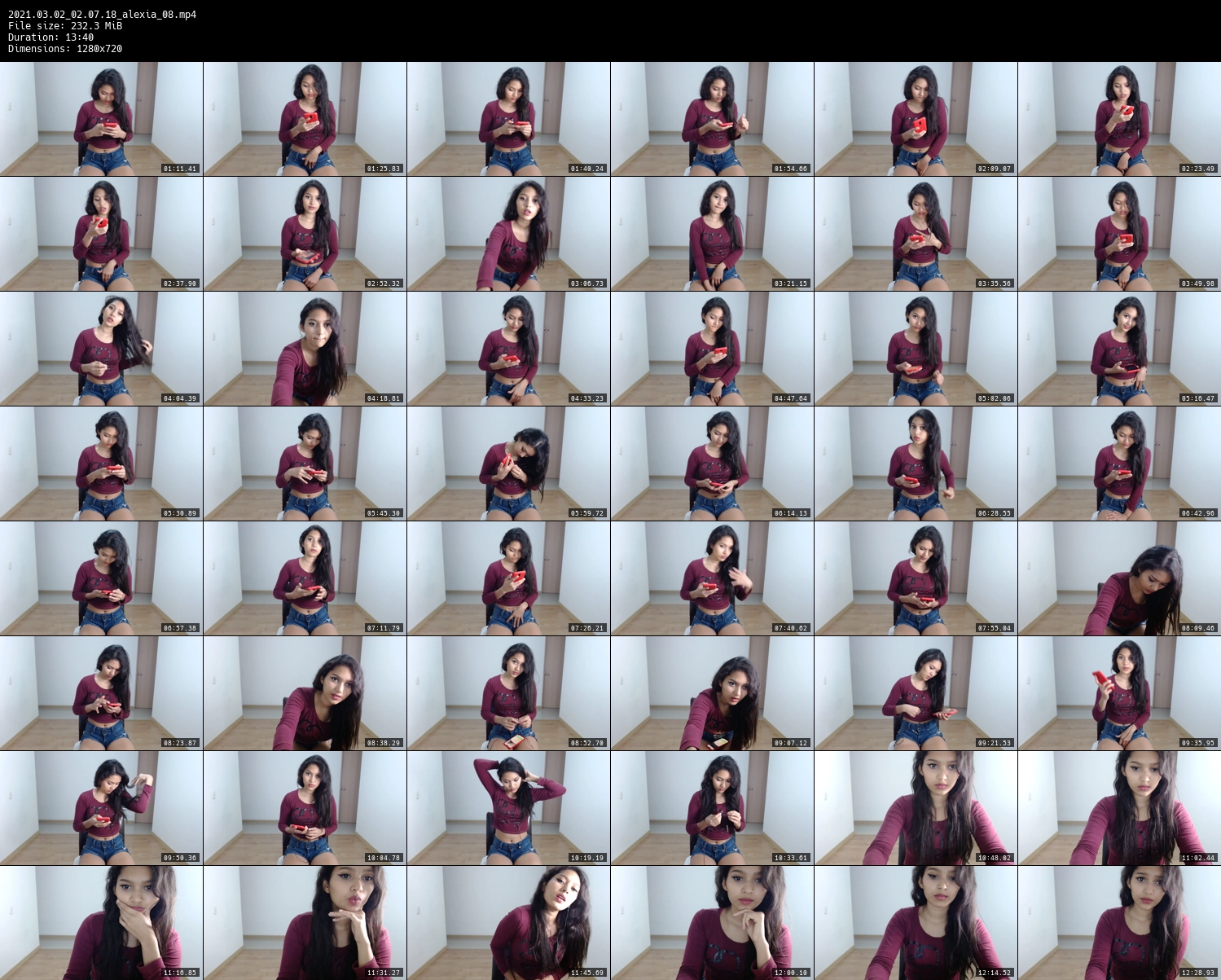Select the 04:04.39 frame
1221x980 pixels.
point(101,349)
